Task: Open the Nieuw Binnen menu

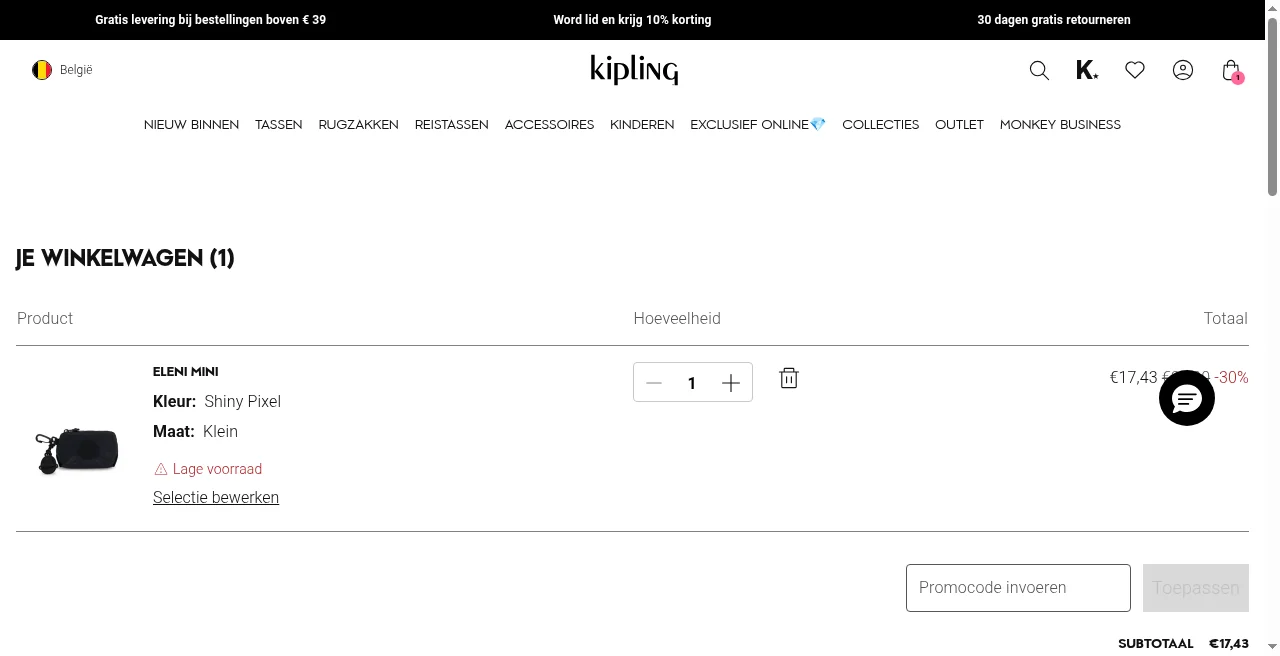Action: [191, 125]
